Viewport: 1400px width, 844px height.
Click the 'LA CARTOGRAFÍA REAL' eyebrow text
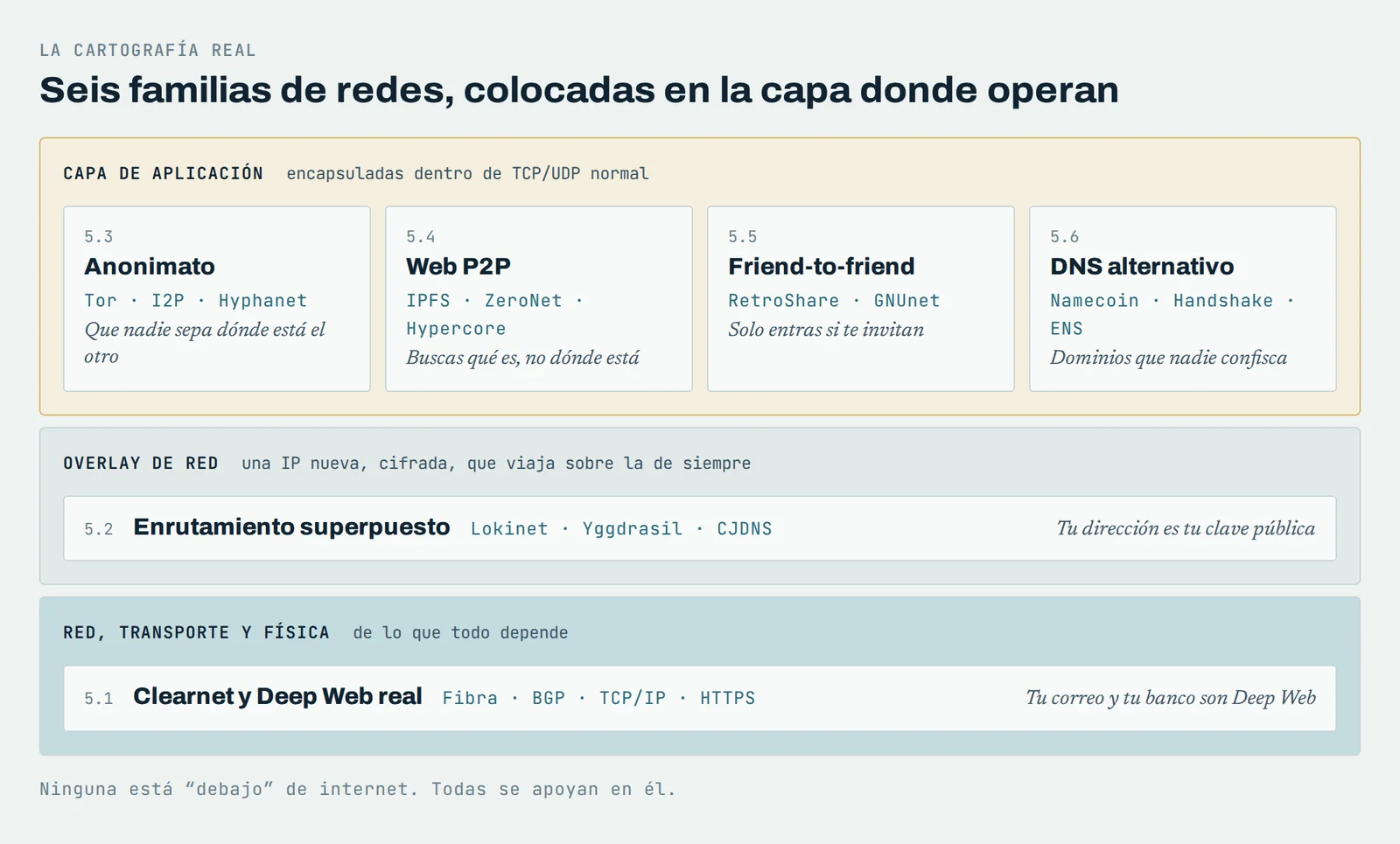click(x=148, y=50)
